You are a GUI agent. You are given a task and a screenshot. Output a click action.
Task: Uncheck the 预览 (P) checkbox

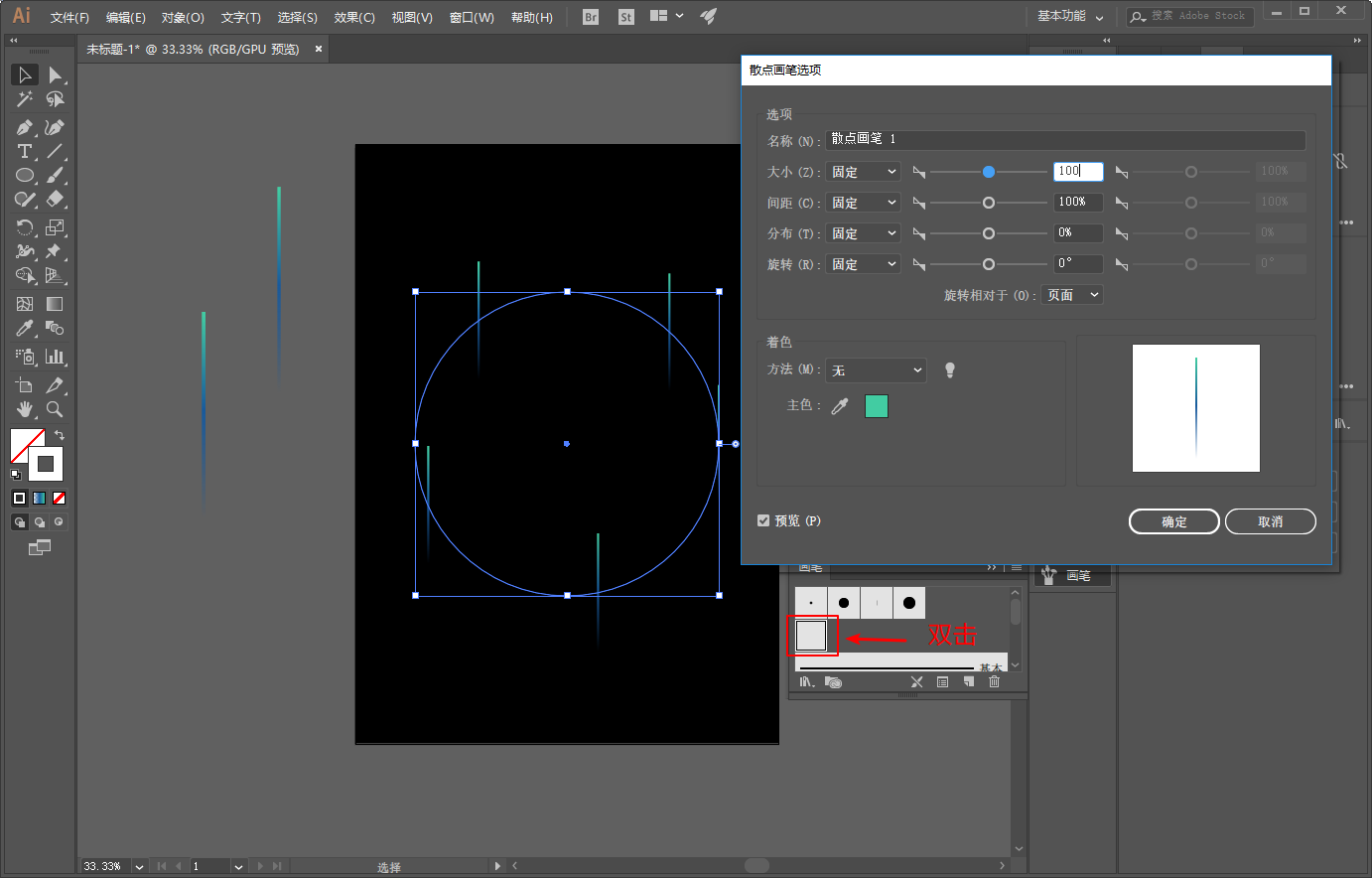[x=763, y=520]
